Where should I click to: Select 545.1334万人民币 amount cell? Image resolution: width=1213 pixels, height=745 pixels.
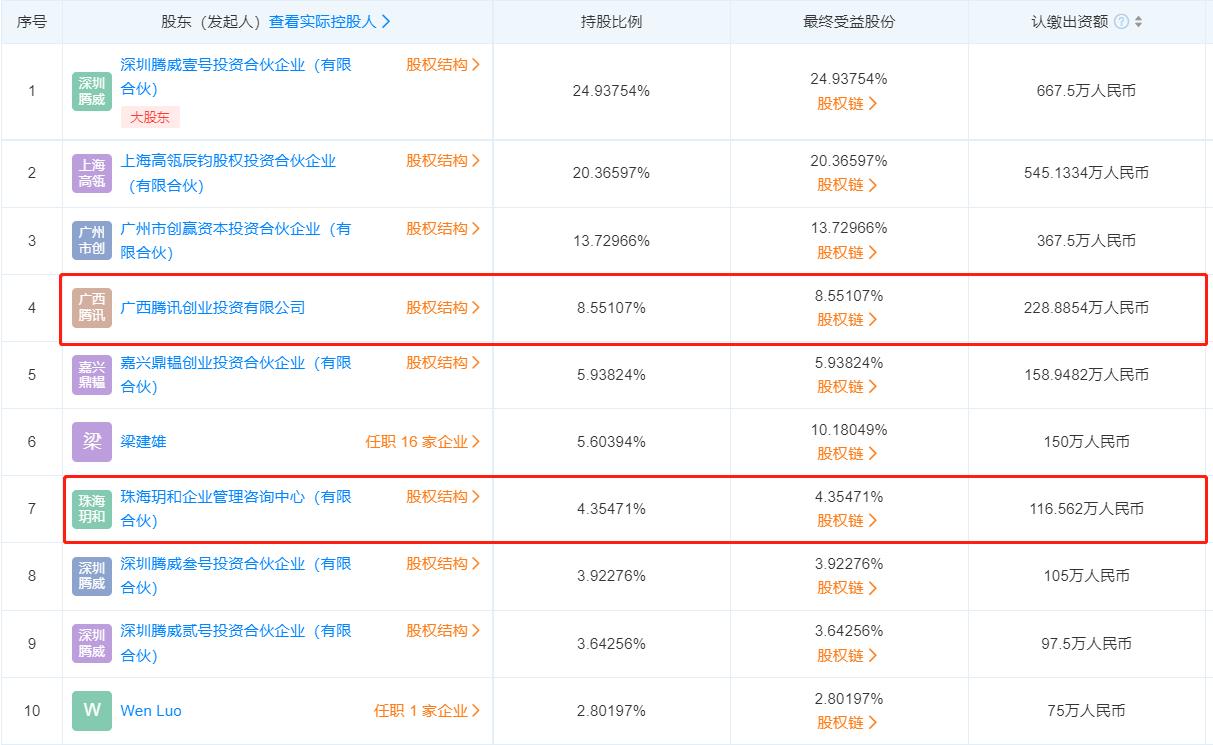[x=1086, y=173]
